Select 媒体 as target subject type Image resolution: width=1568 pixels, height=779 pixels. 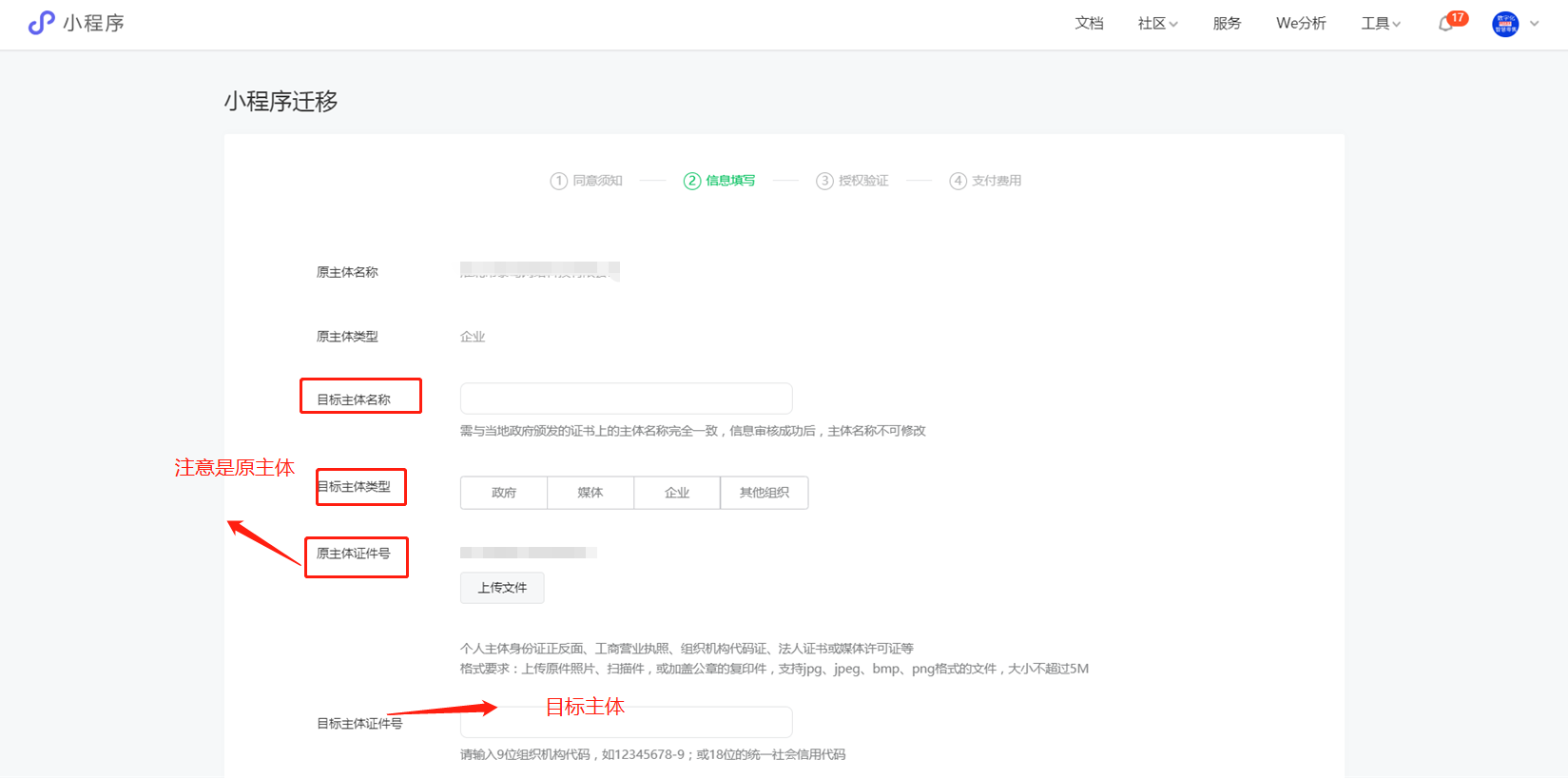(x=590, y=493)
